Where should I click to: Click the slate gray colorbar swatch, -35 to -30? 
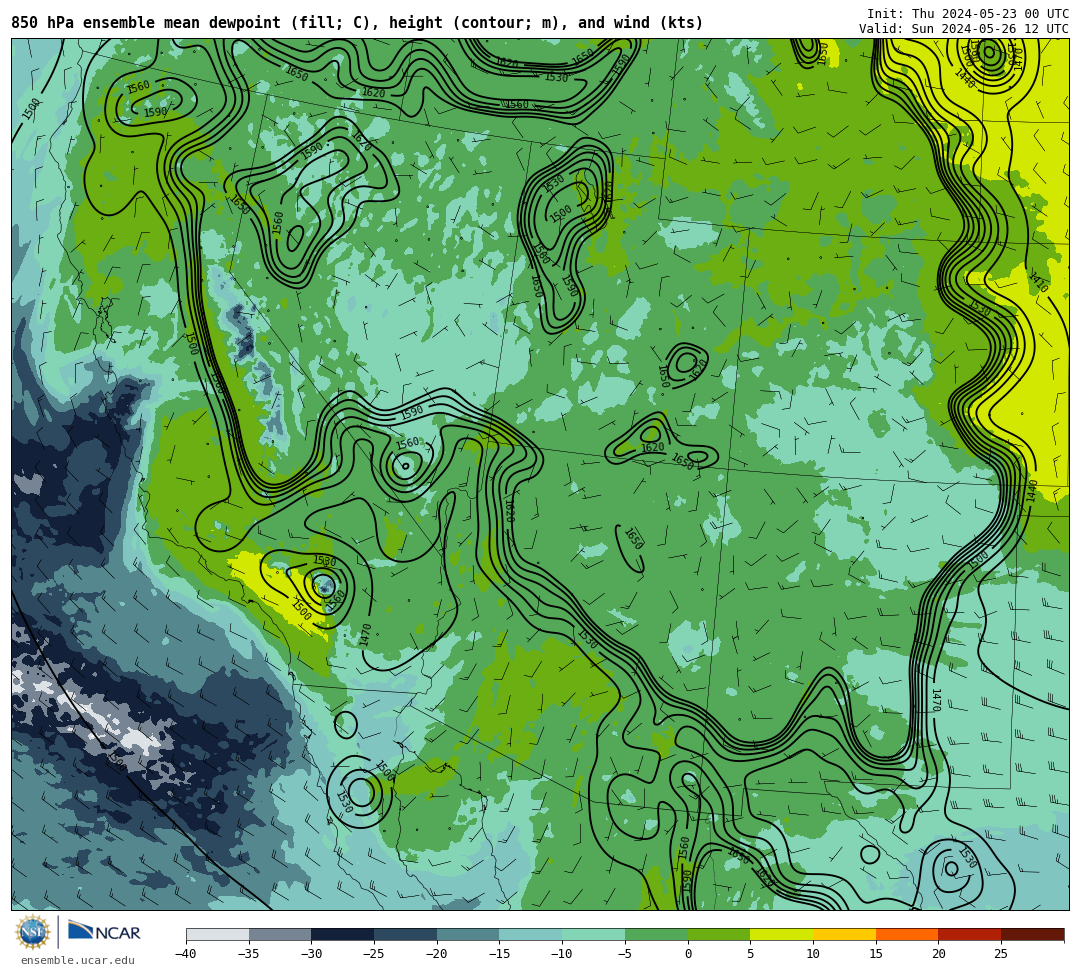280,934
